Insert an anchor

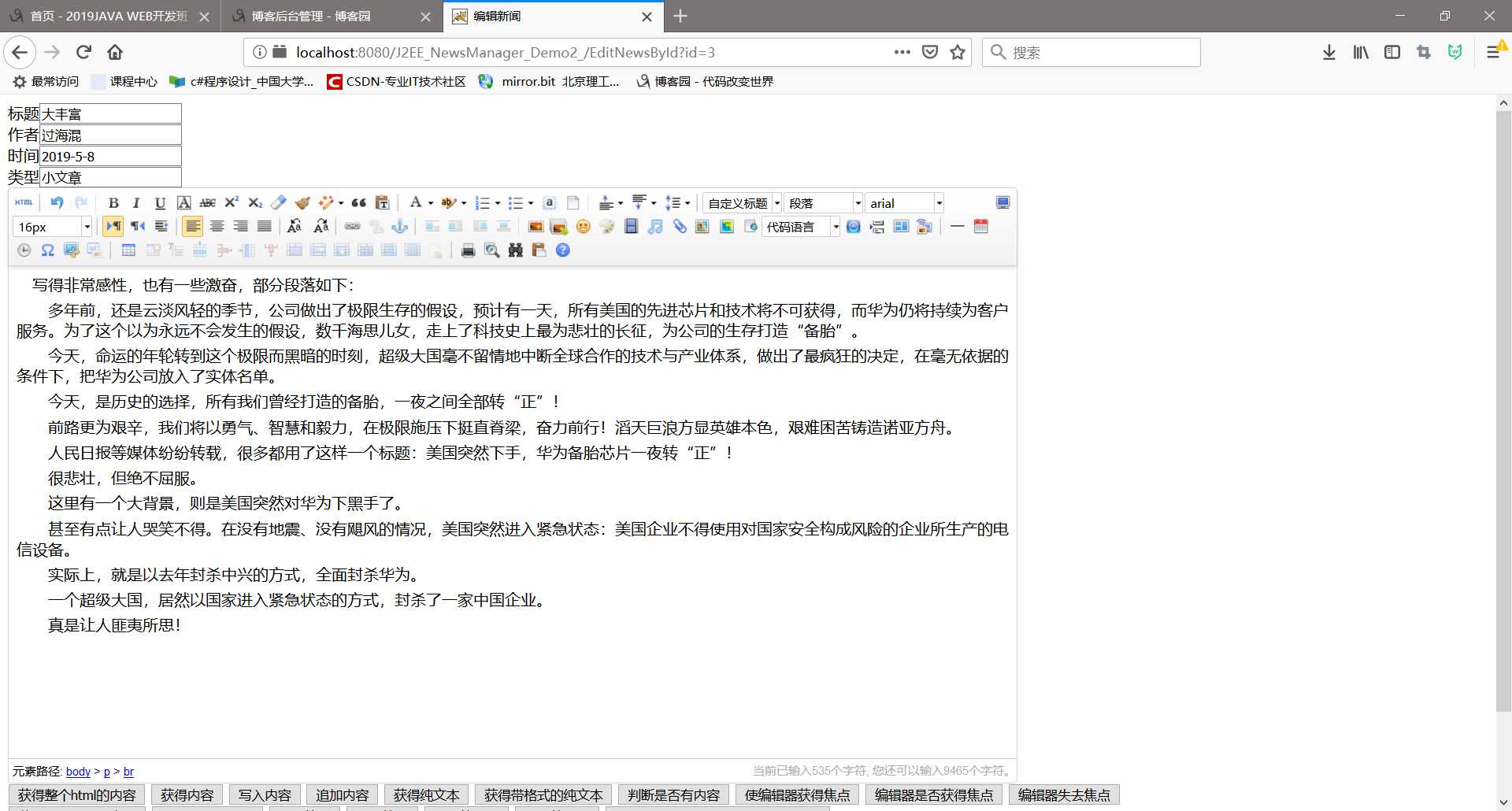[400, 227]
